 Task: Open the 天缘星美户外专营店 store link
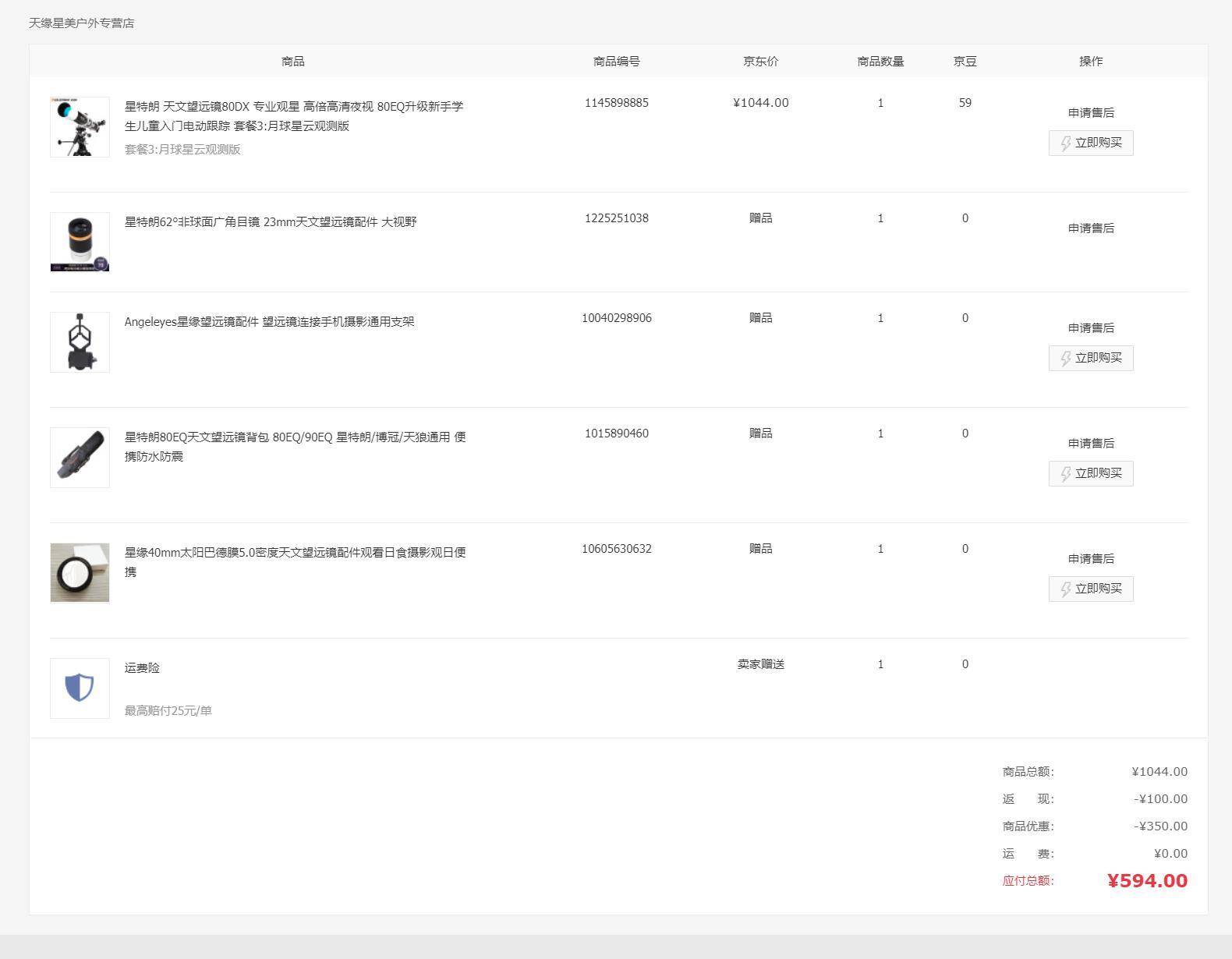pos(82,23)
